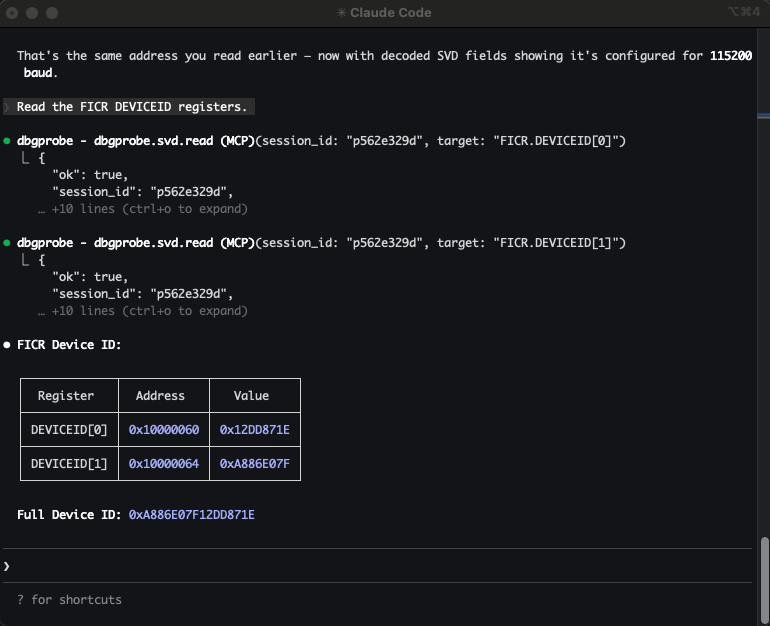
Task: Click the prompt chevron on the input line
Action: pos(7,566)
